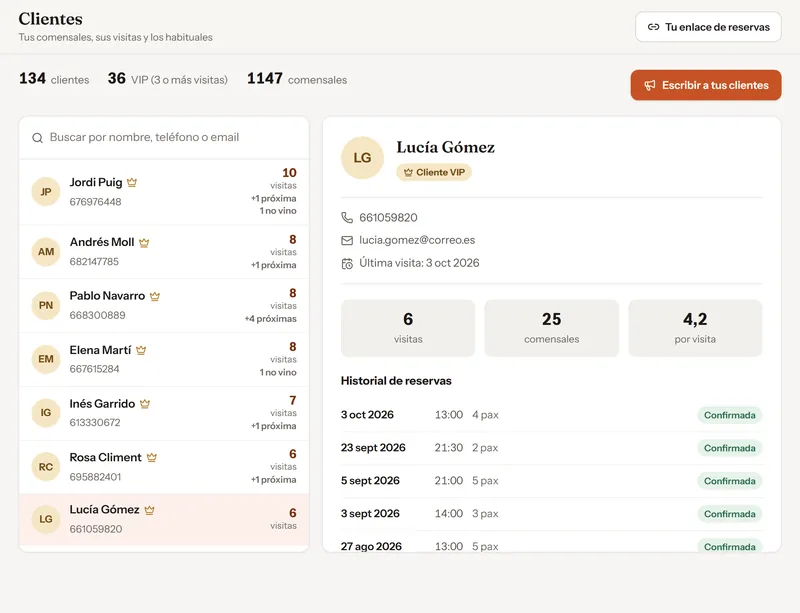800x613 pixels.
Task: Click the Cliente VIP badge
Action: point(434,173)
